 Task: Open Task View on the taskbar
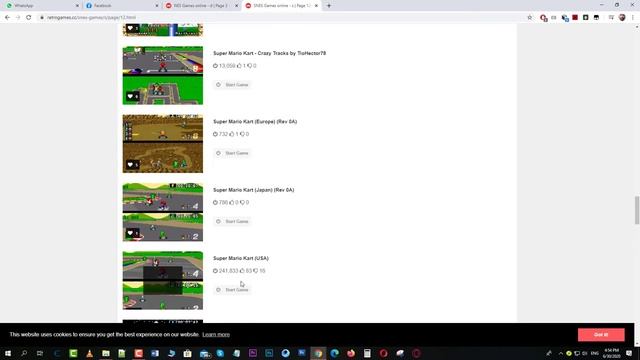[40, 353]
